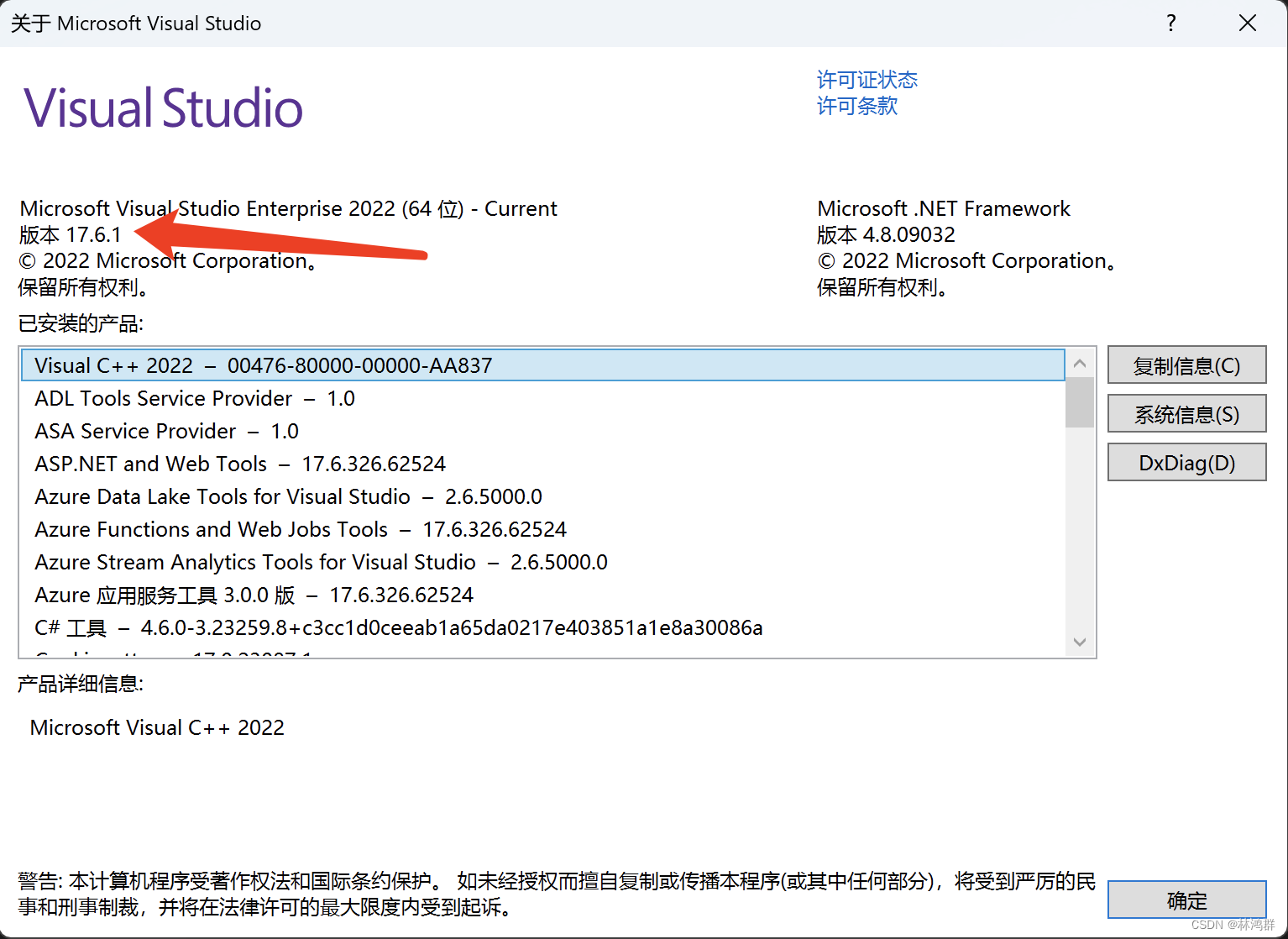Click Visual Studio Enterprise 2022 title text

[x=288, y=208]
